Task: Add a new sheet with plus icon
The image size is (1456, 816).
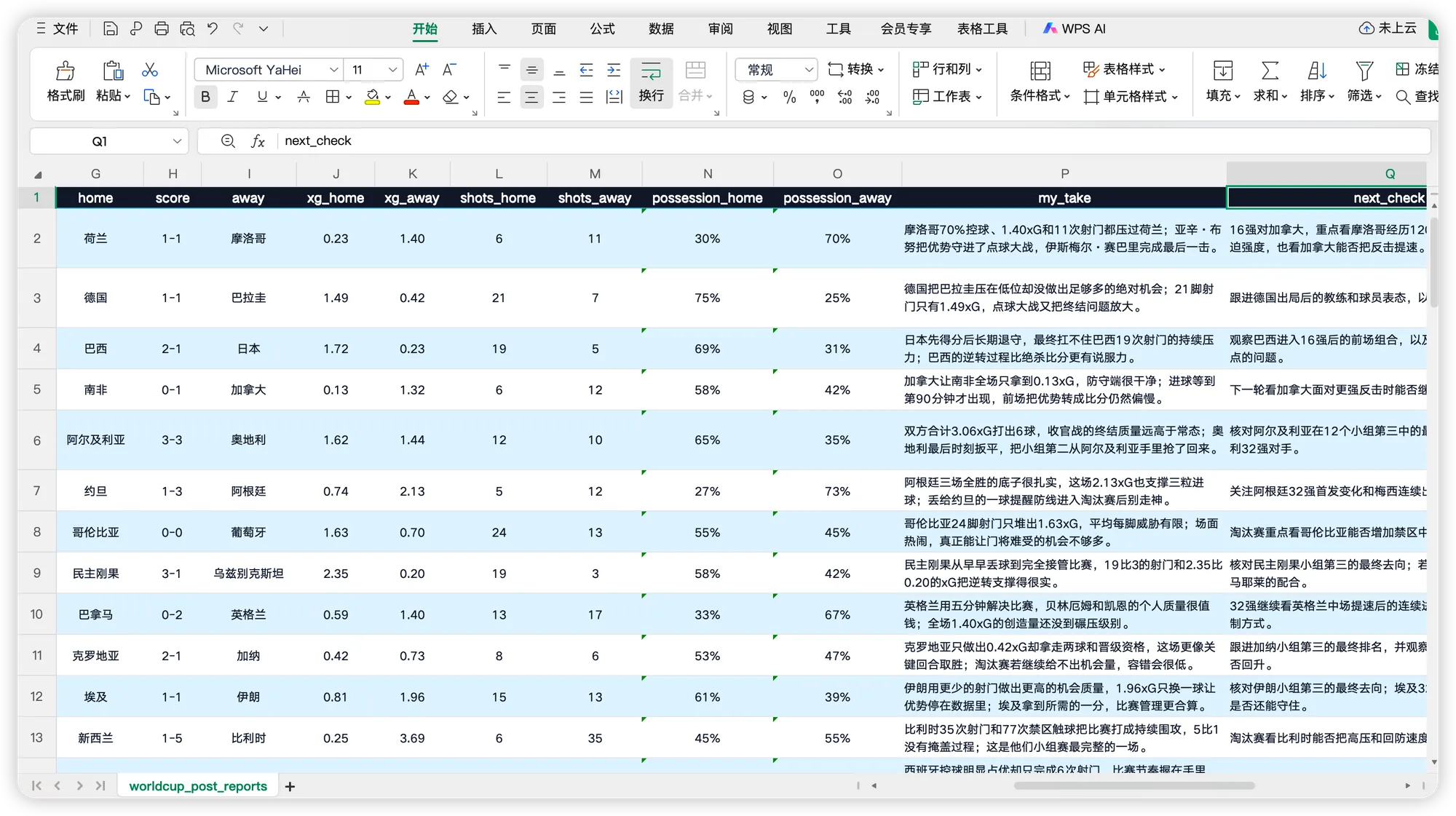Action: pos(290,786)
